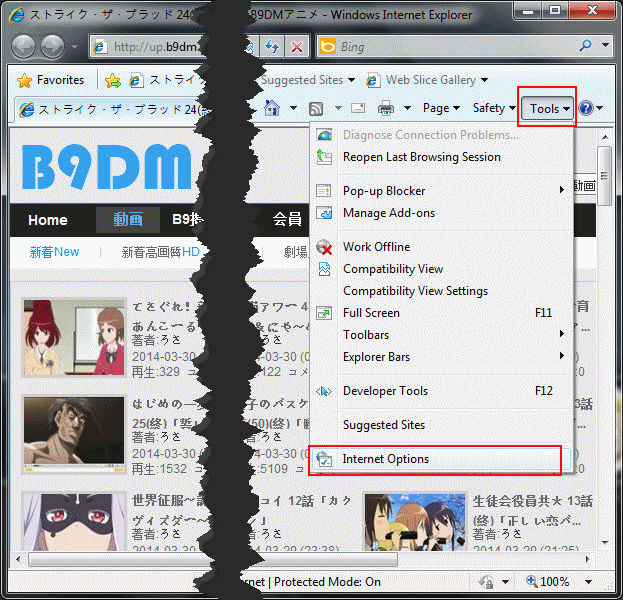Open the Favorites star button
The image size is (623, 600).
(x=50, y=80)
